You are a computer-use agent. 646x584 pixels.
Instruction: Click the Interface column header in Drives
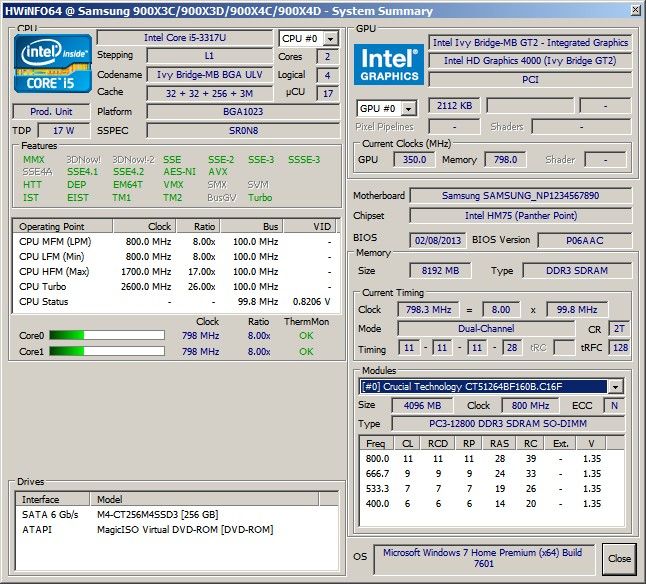pyautogui.click(x=52, y=500)
